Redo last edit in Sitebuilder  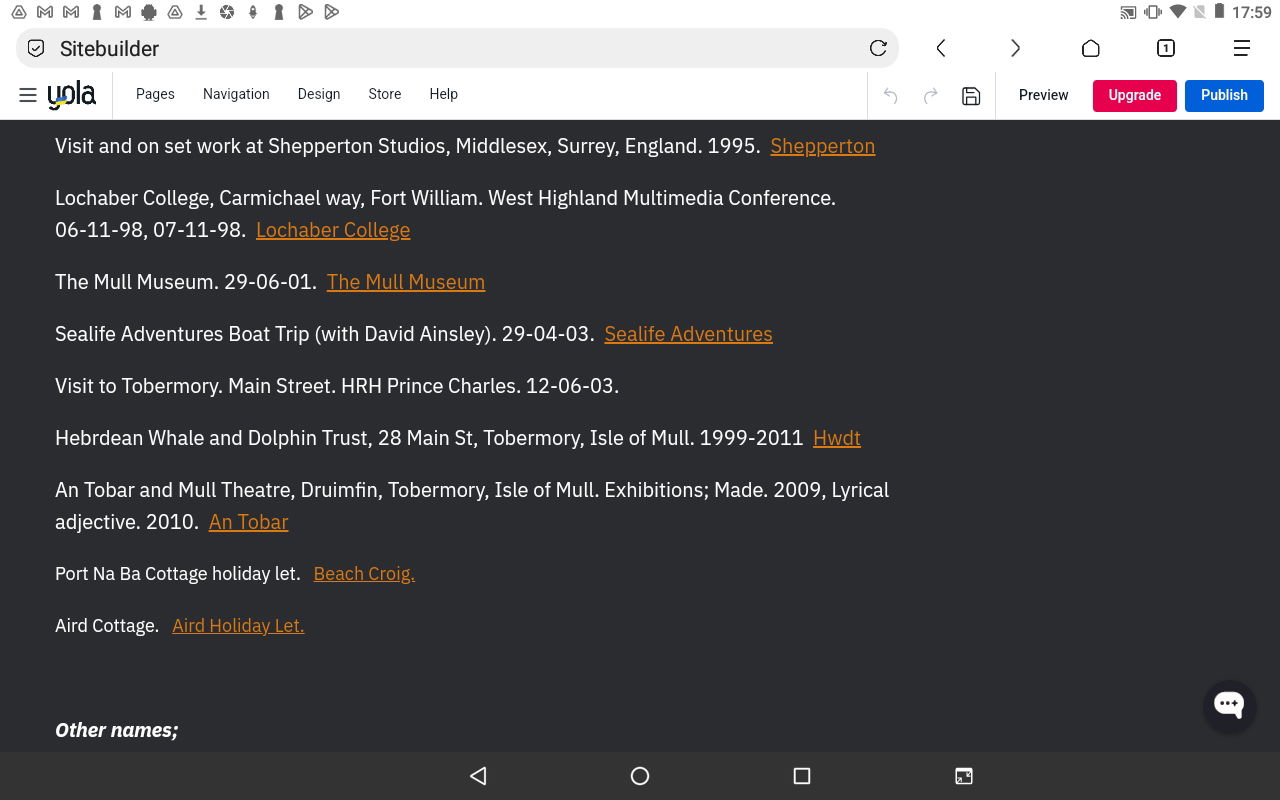(x=930, y=96)
